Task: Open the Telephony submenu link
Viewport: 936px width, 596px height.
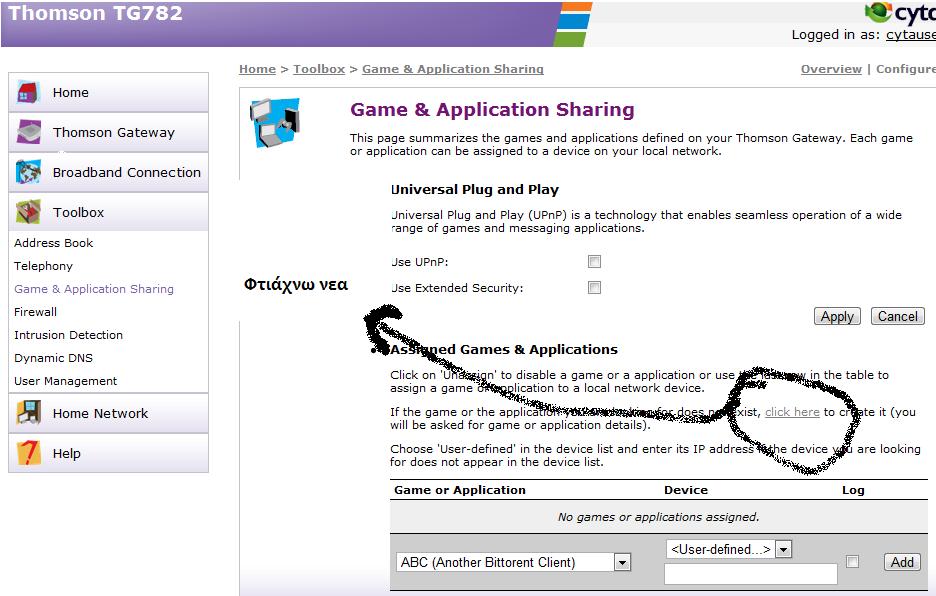Action: click(44, 266)
